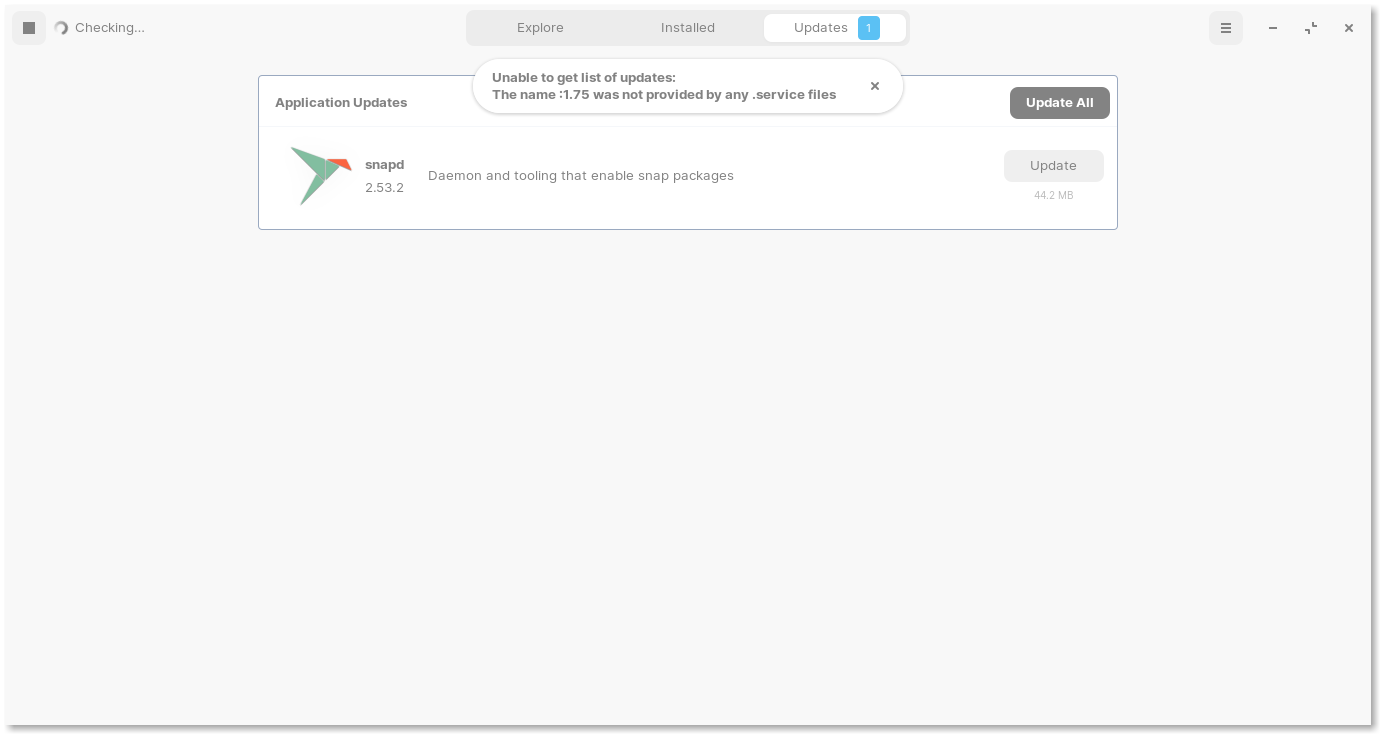Click the loading spinner beside Checking

[61, 28]
